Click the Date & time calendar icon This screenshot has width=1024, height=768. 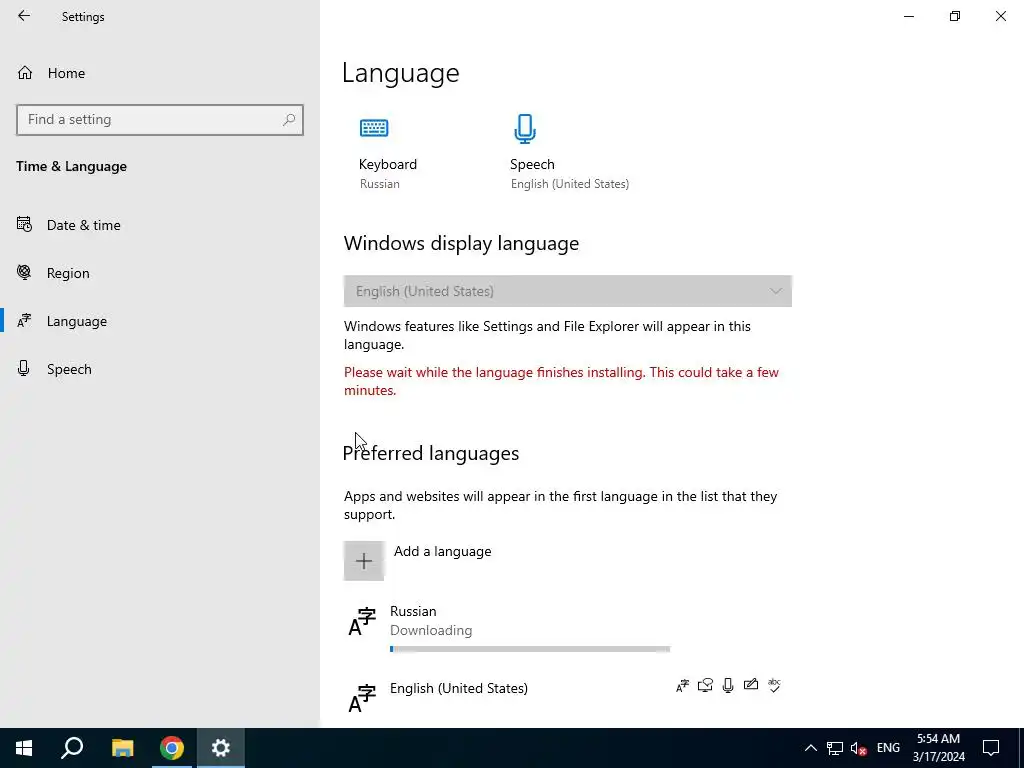[24, 225]
